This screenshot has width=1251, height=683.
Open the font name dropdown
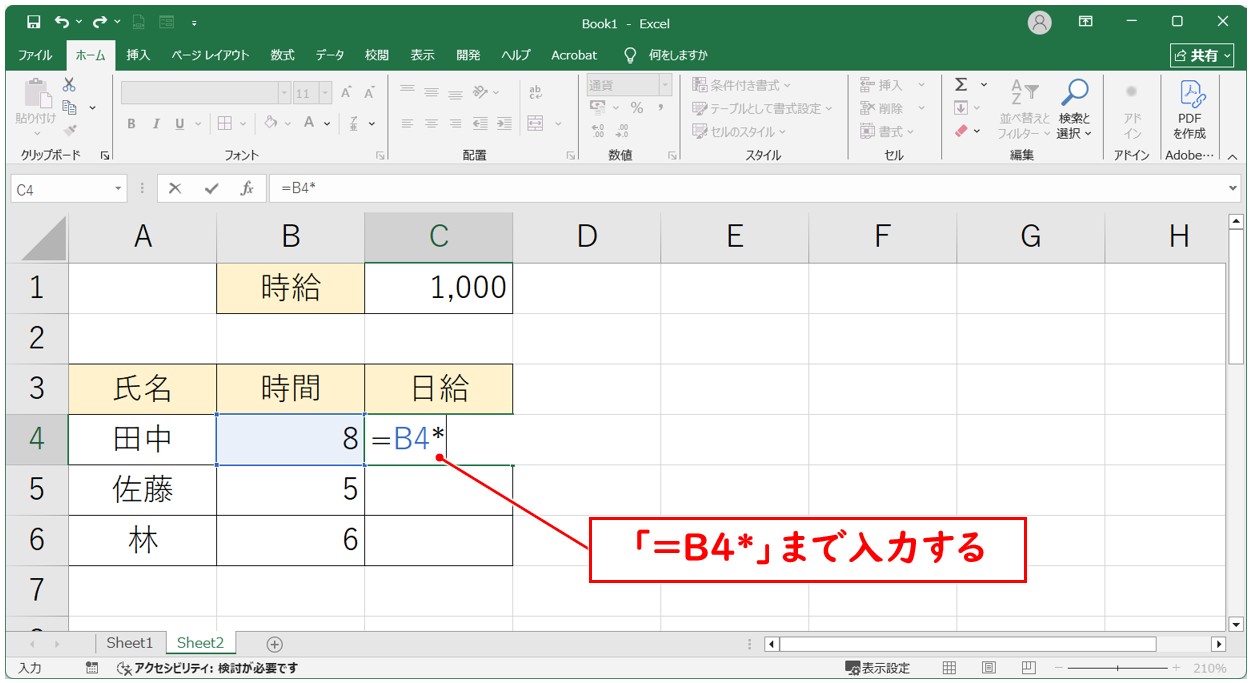tap(284, 93)
